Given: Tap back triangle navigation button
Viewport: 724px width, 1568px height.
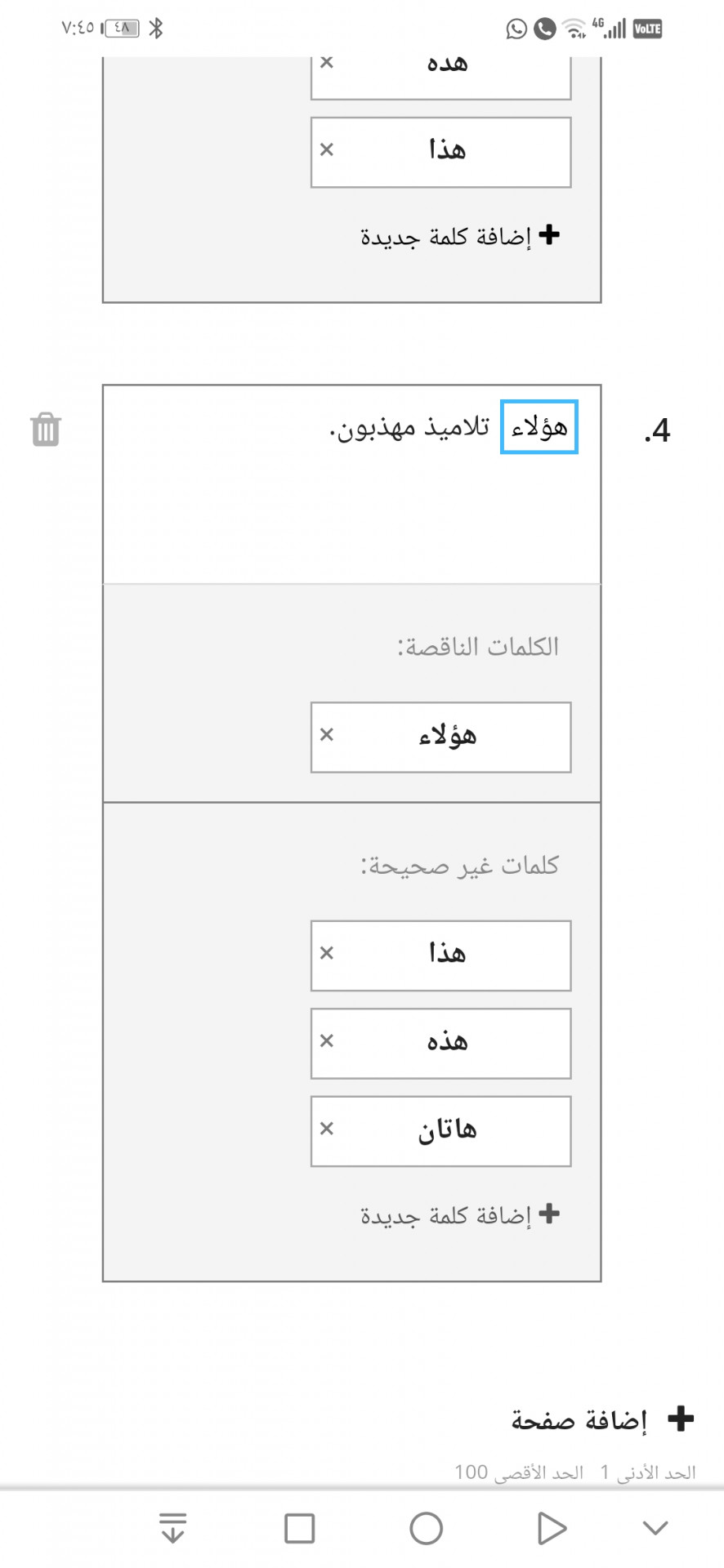Looking at the screenshot, I should tap(552, 1529).
